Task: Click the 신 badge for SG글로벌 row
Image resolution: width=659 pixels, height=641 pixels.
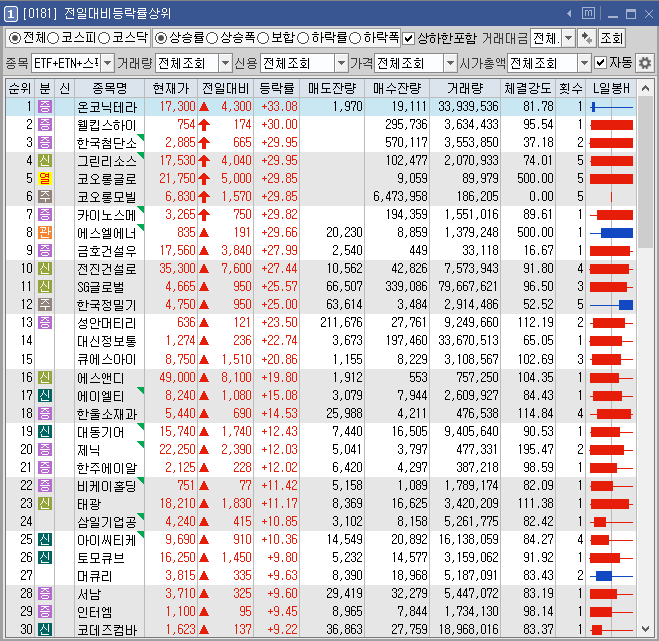Action: point(45,287)
